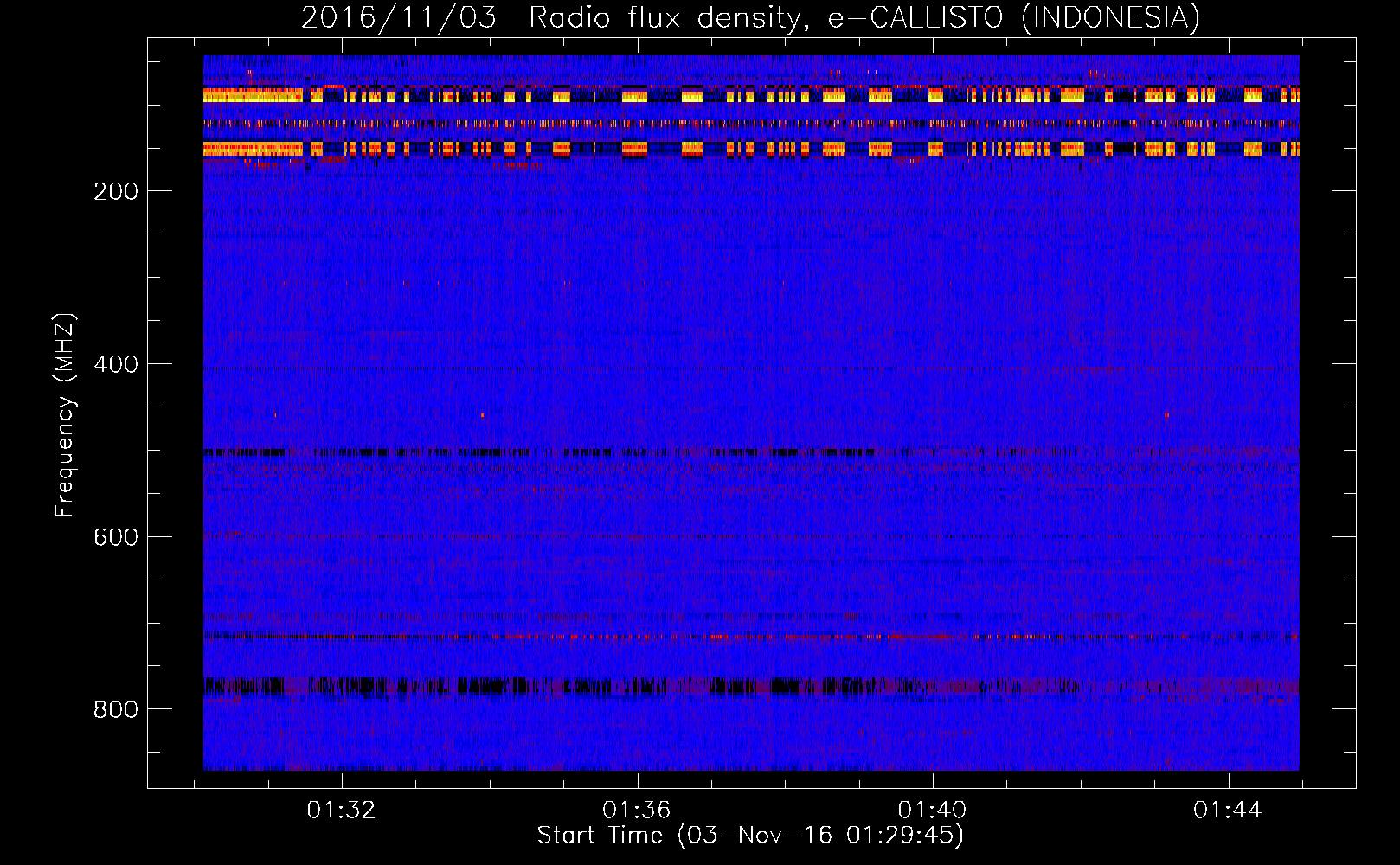
Task: Click the 01:32 time tick label
Action: click(x=342, y=810)
